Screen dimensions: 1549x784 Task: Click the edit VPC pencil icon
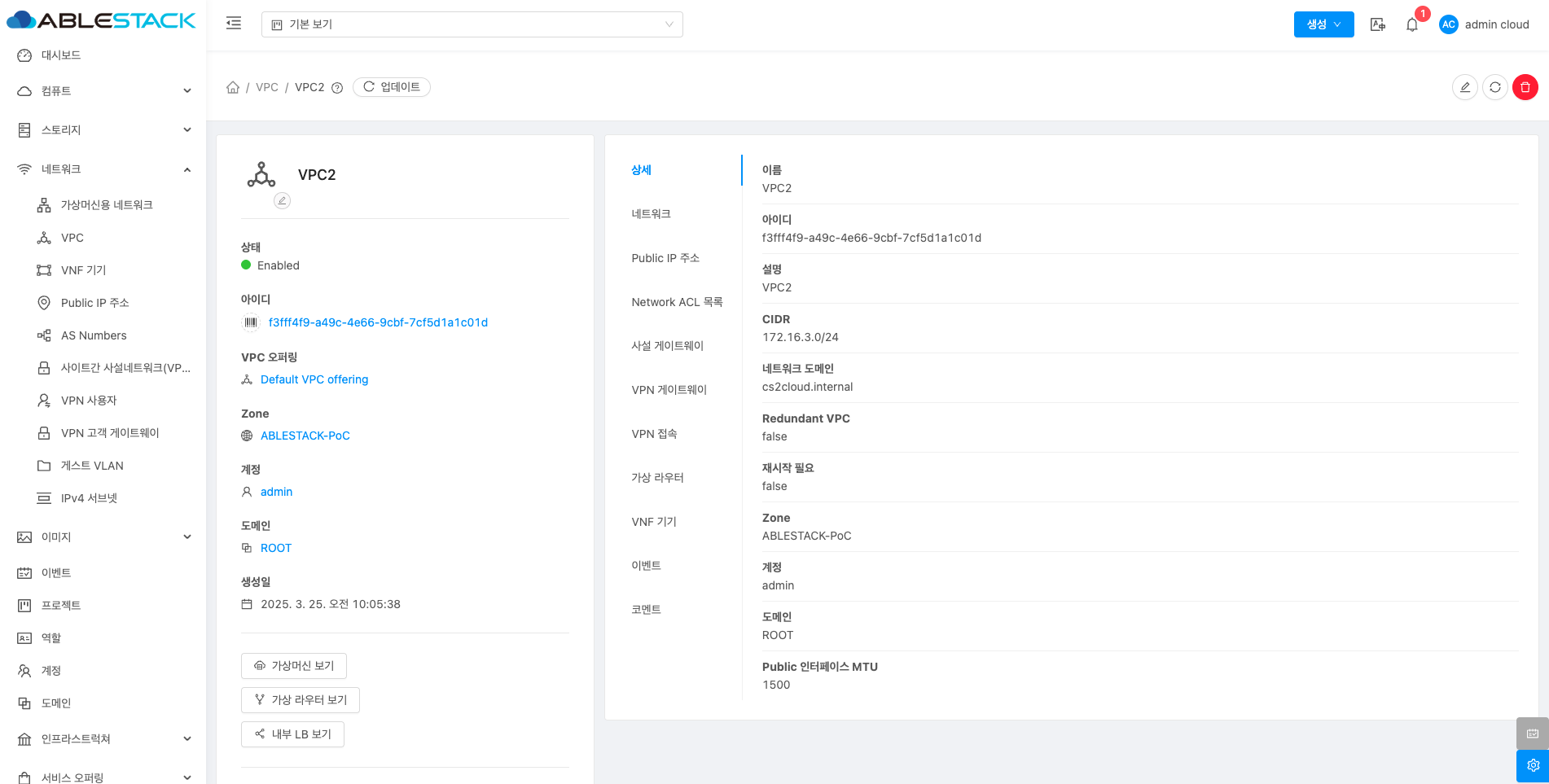[x=1464, y=87]
